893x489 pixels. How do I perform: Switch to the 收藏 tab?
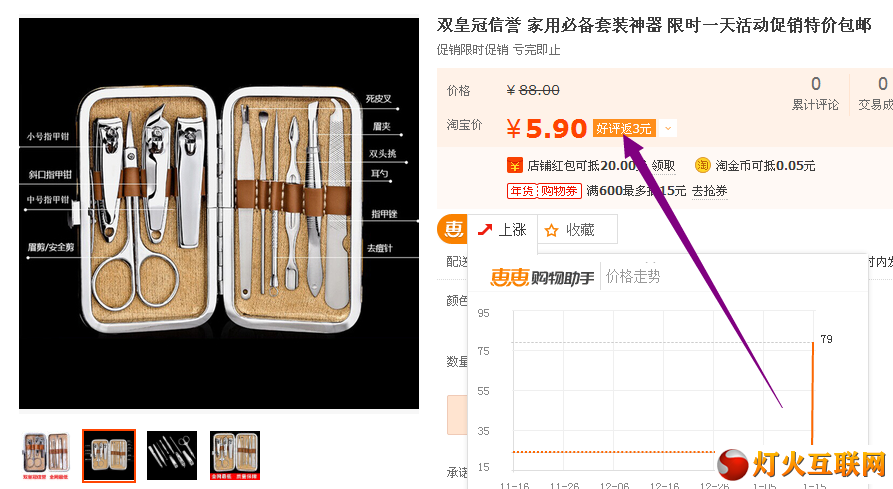point(577,230)
